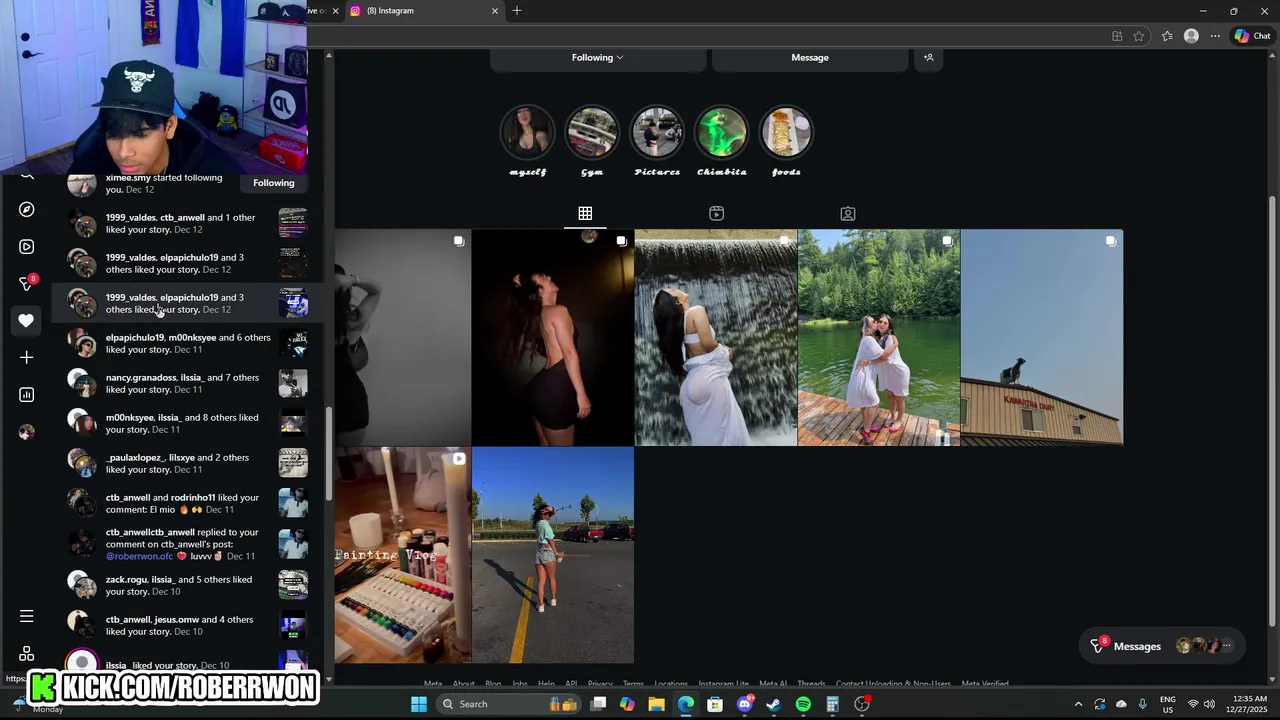Viewport: 1280px width, 720px height.
Task: Open 'ctb_anwell and rodrinho11 liked your comment' notification
Action: point(187,503)
